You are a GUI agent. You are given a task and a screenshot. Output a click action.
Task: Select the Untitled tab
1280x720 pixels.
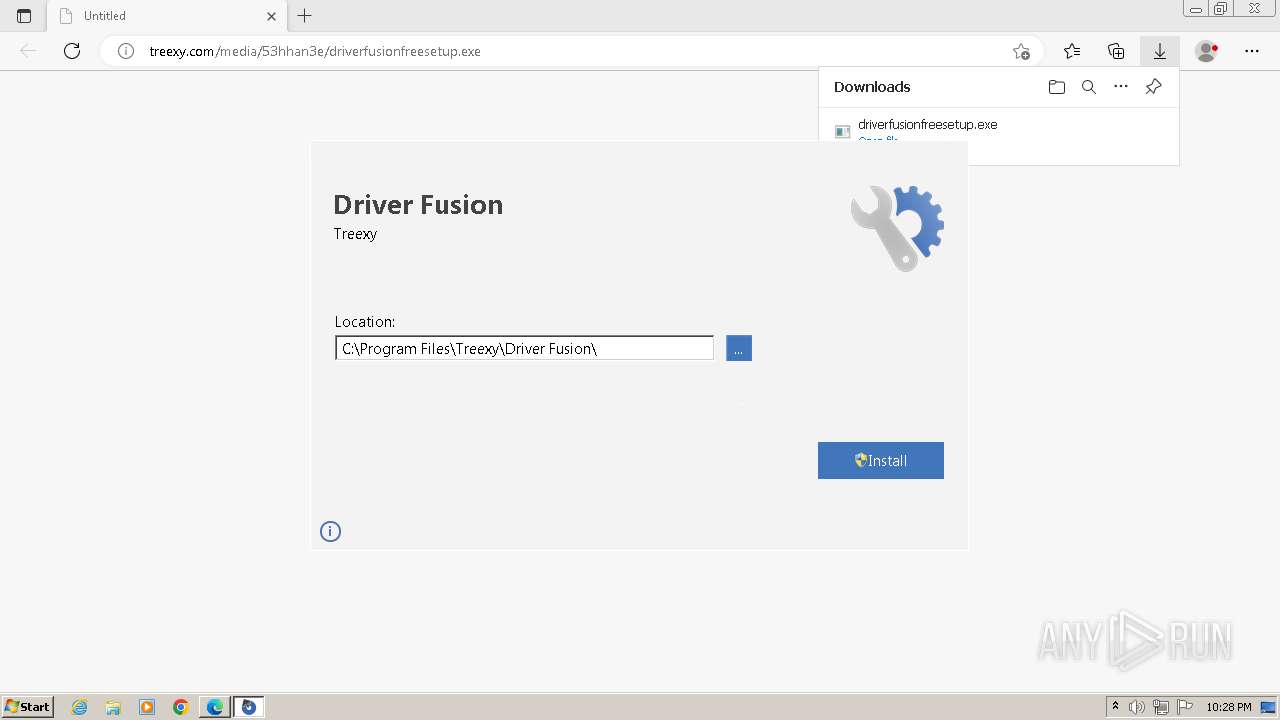(x=168, y=16)
